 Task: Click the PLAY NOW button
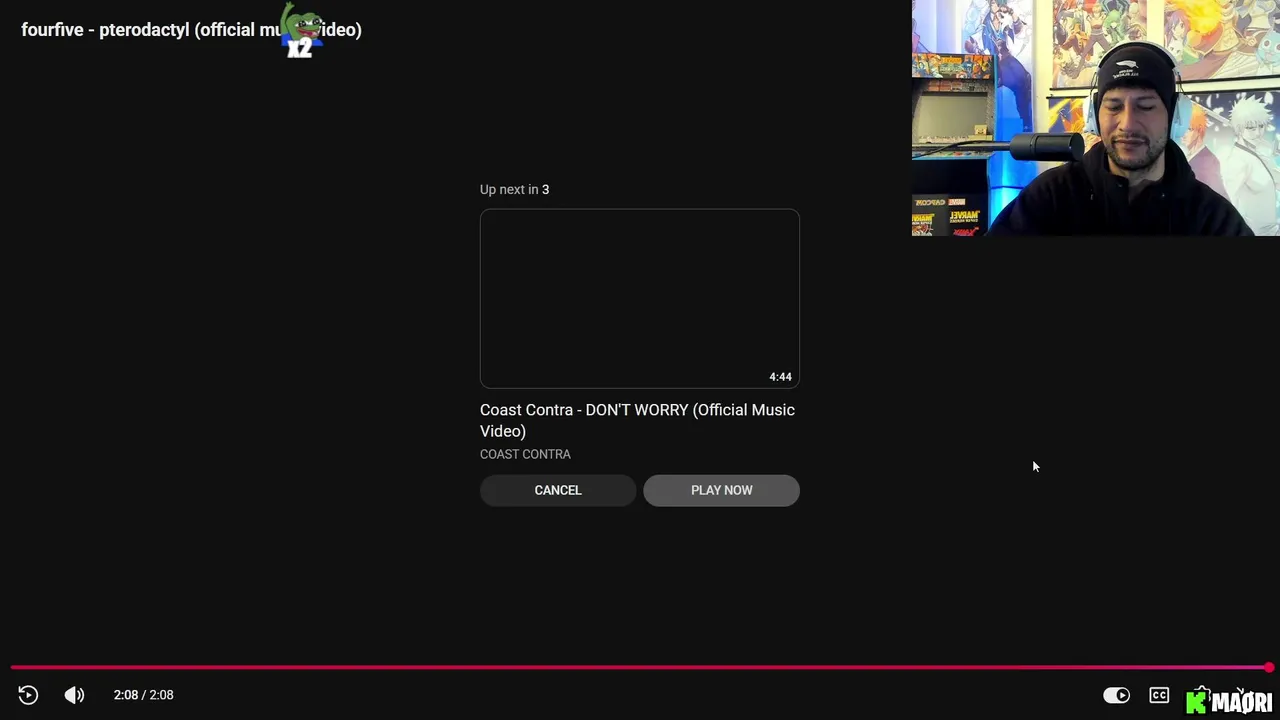coord(721,490)
